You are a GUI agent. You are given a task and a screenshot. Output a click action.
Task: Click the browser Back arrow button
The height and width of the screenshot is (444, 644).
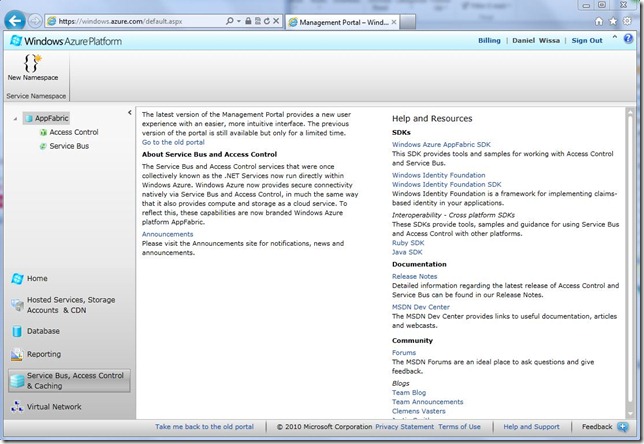(x=15, y=21)
